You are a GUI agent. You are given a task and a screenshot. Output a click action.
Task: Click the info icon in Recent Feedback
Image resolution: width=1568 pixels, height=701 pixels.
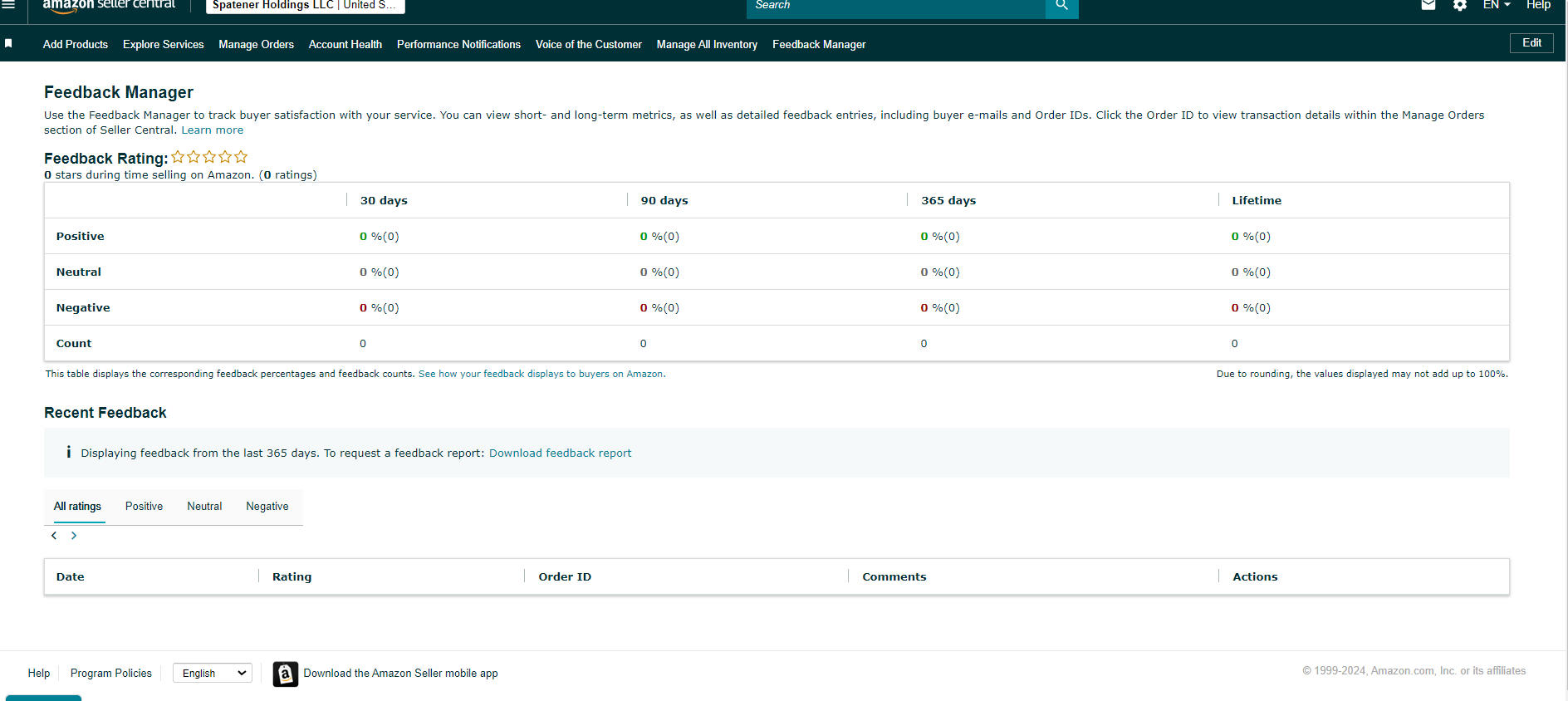click(68, 452)
